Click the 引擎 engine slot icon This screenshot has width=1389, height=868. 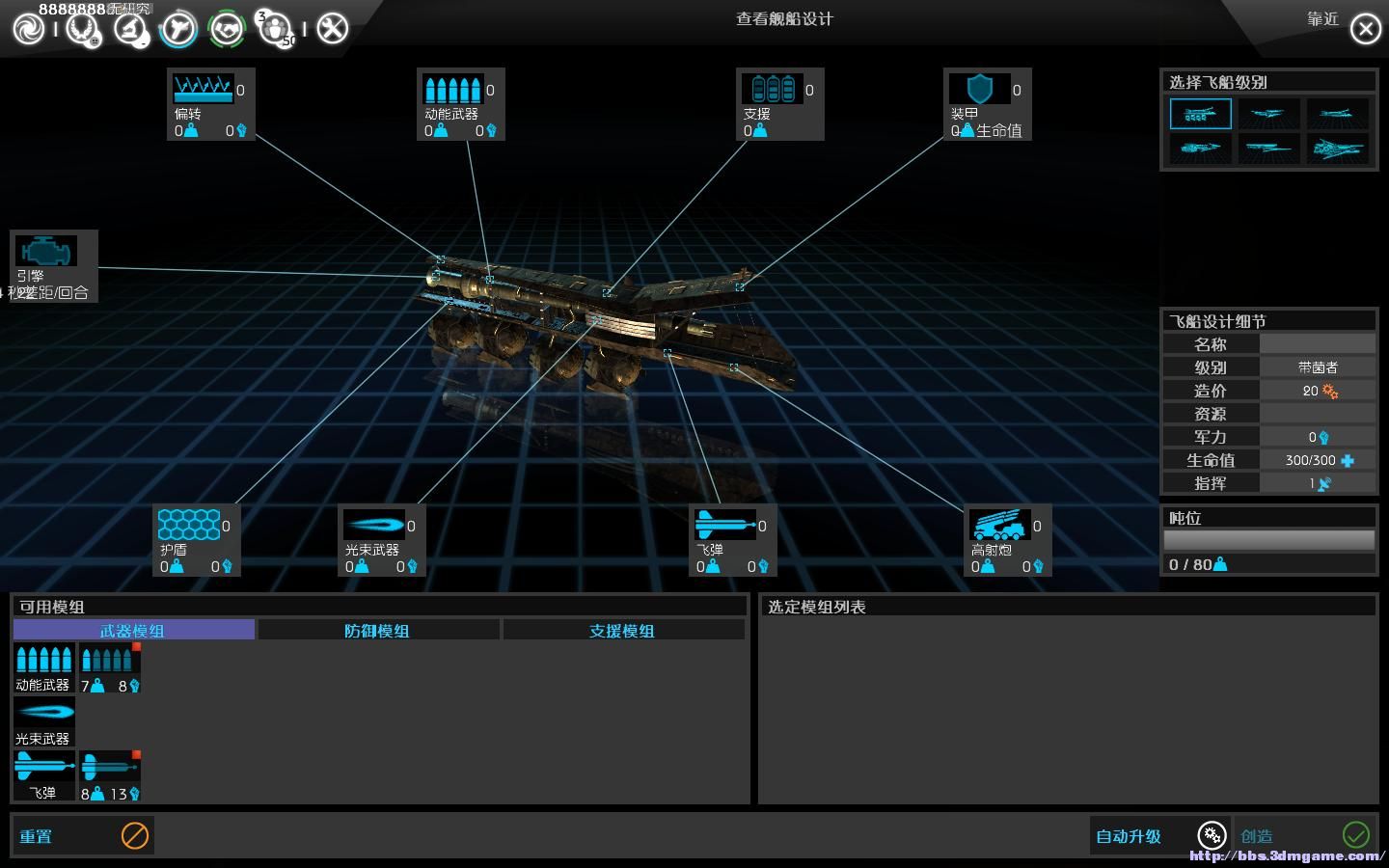[x=45, y=251]
